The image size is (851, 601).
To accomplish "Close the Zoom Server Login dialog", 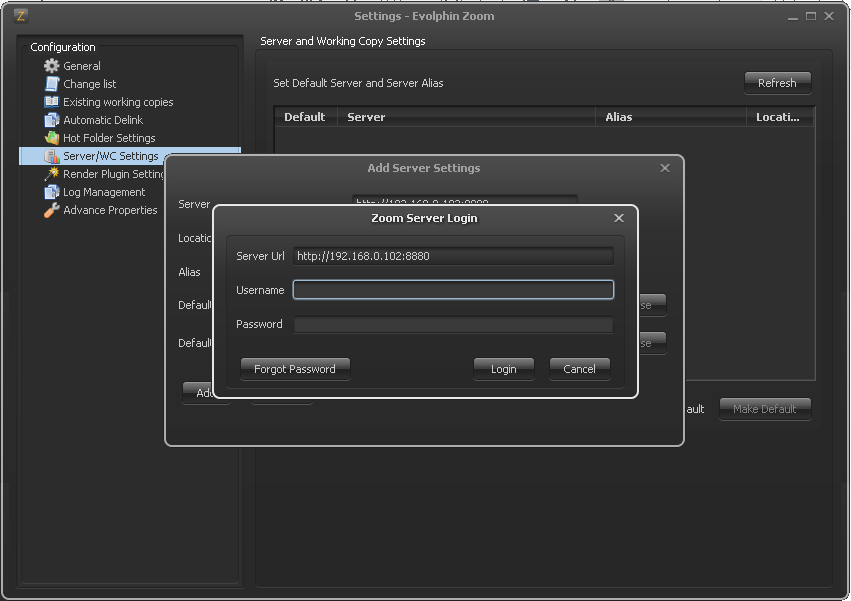I will (x=619, y=218).
